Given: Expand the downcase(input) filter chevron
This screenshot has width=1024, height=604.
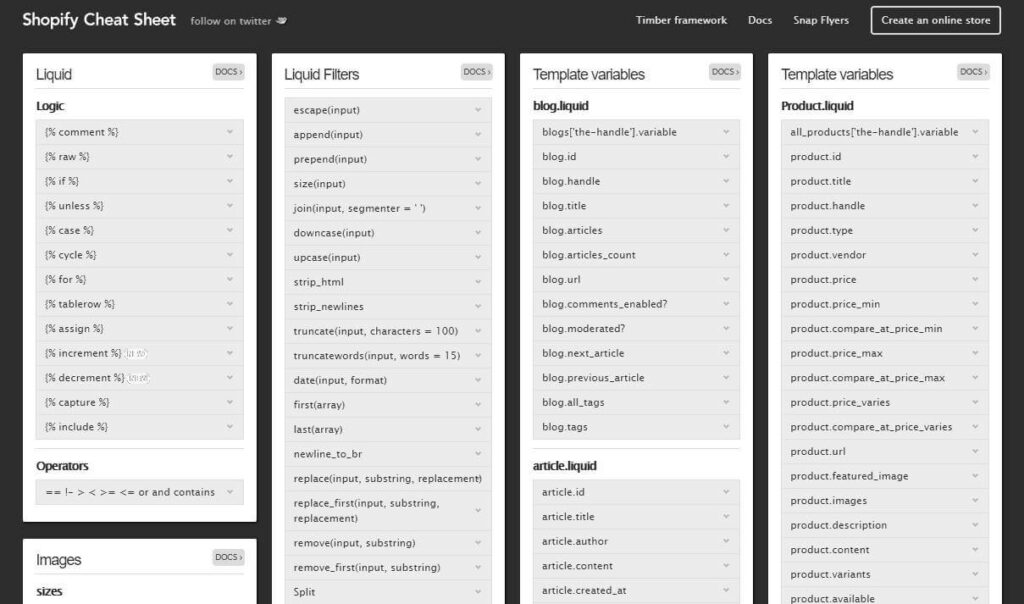Looking at the screenshot, I should 478,233.
